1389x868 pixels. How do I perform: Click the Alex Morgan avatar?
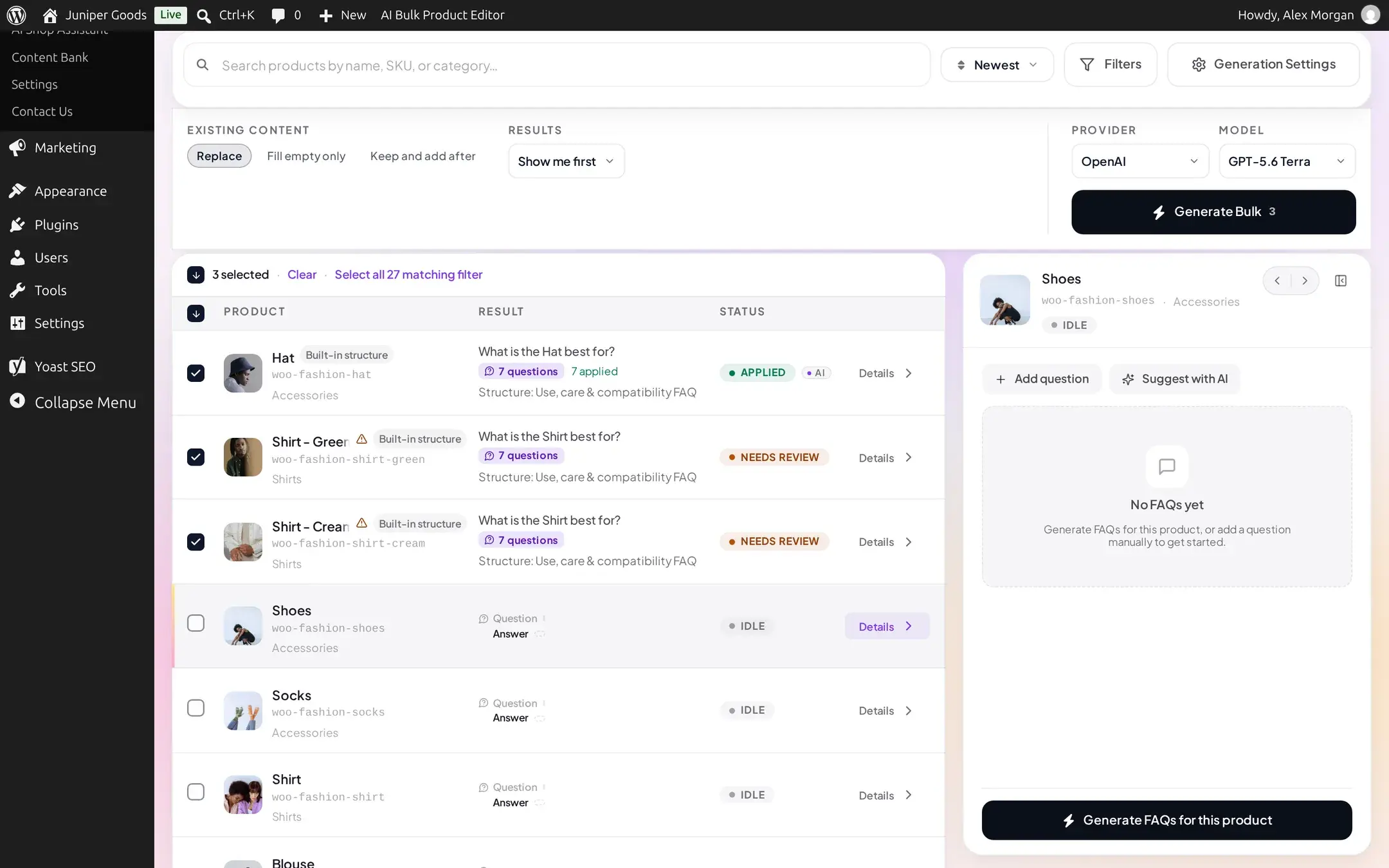click(1370, 15)
